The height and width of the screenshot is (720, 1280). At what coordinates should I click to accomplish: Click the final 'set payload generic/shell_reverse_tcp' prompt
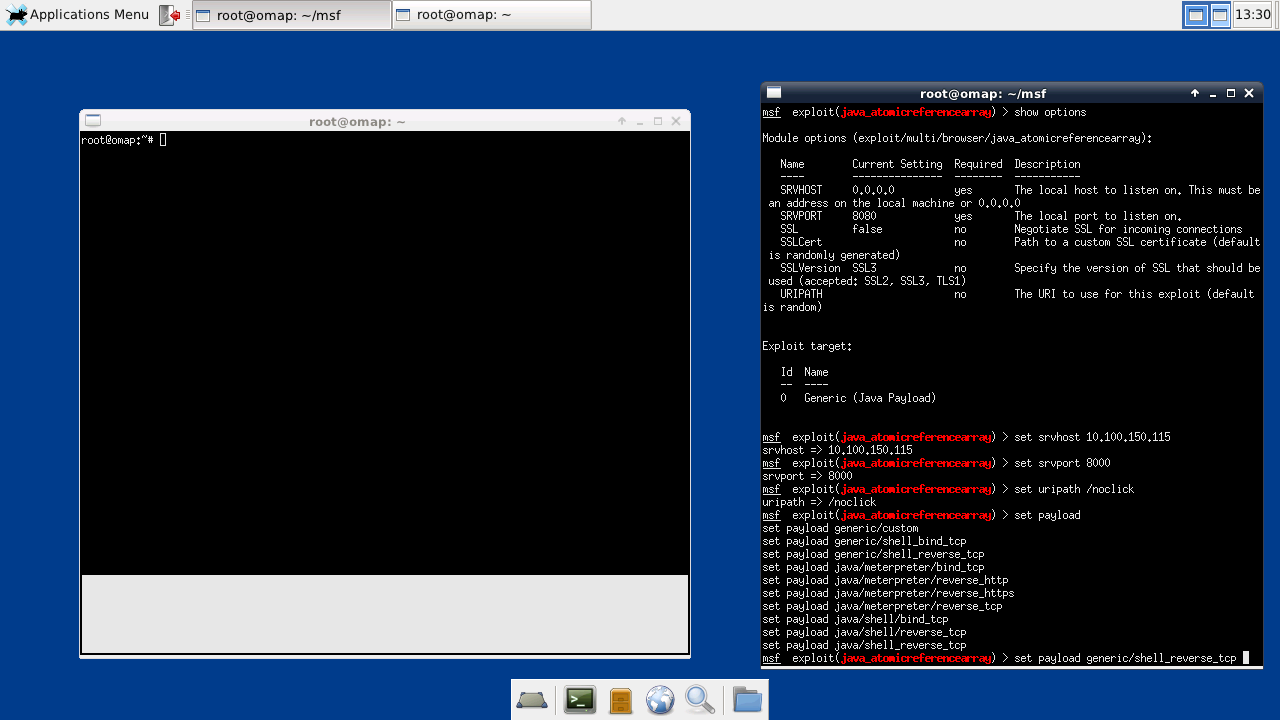[1125, 658]
